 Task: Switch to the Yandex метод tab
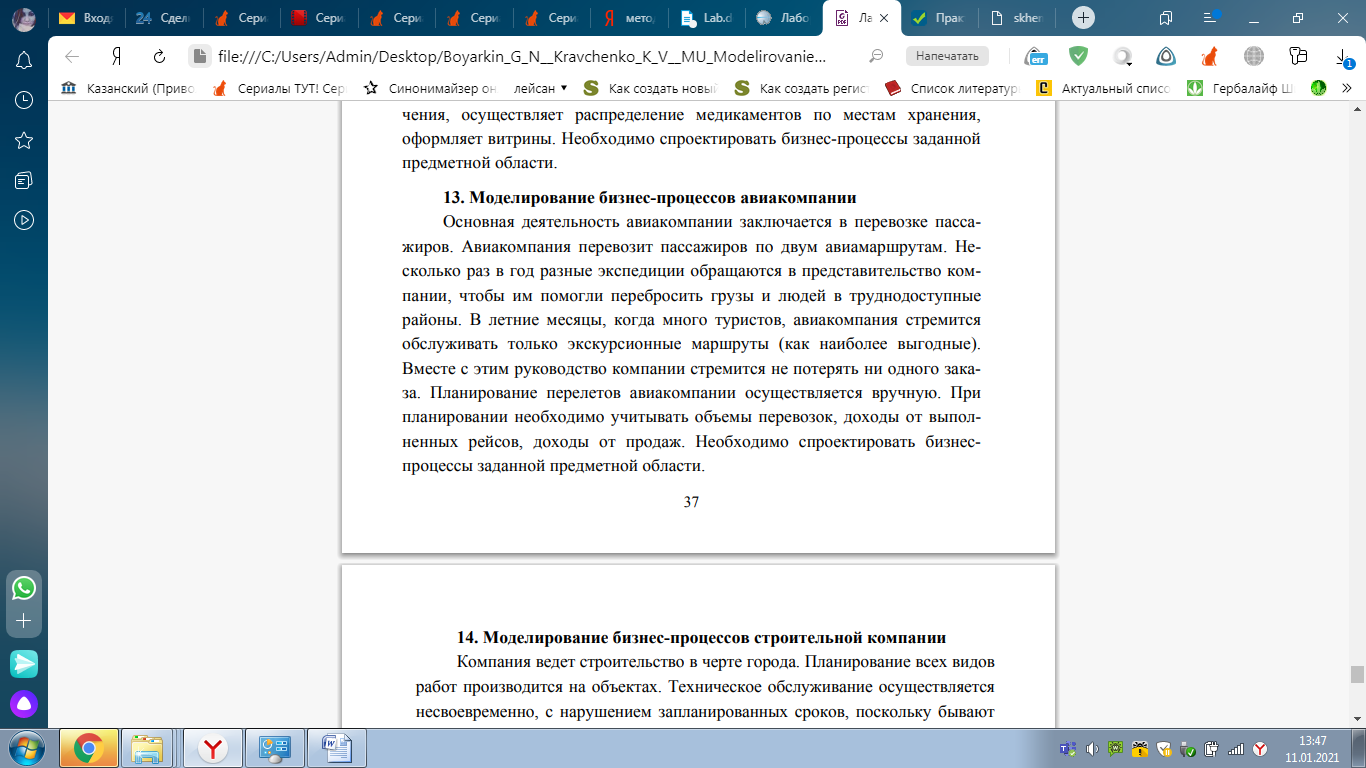[630, 17]
